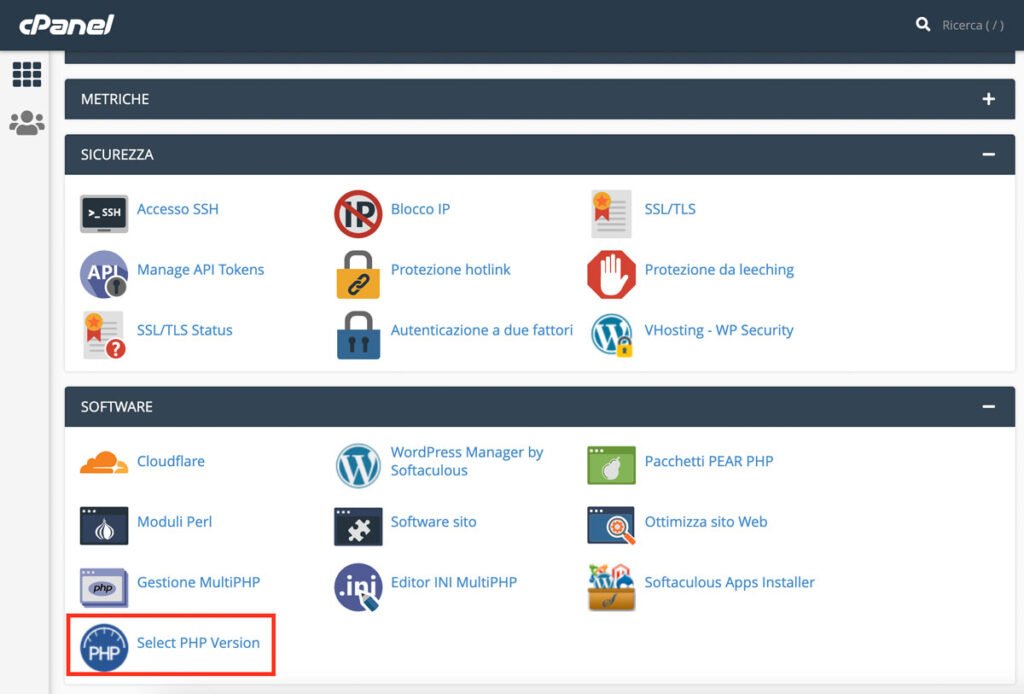1024x694 pixels.
Task: Follow the Select PHP Version link
Action: tap(198, 642)
